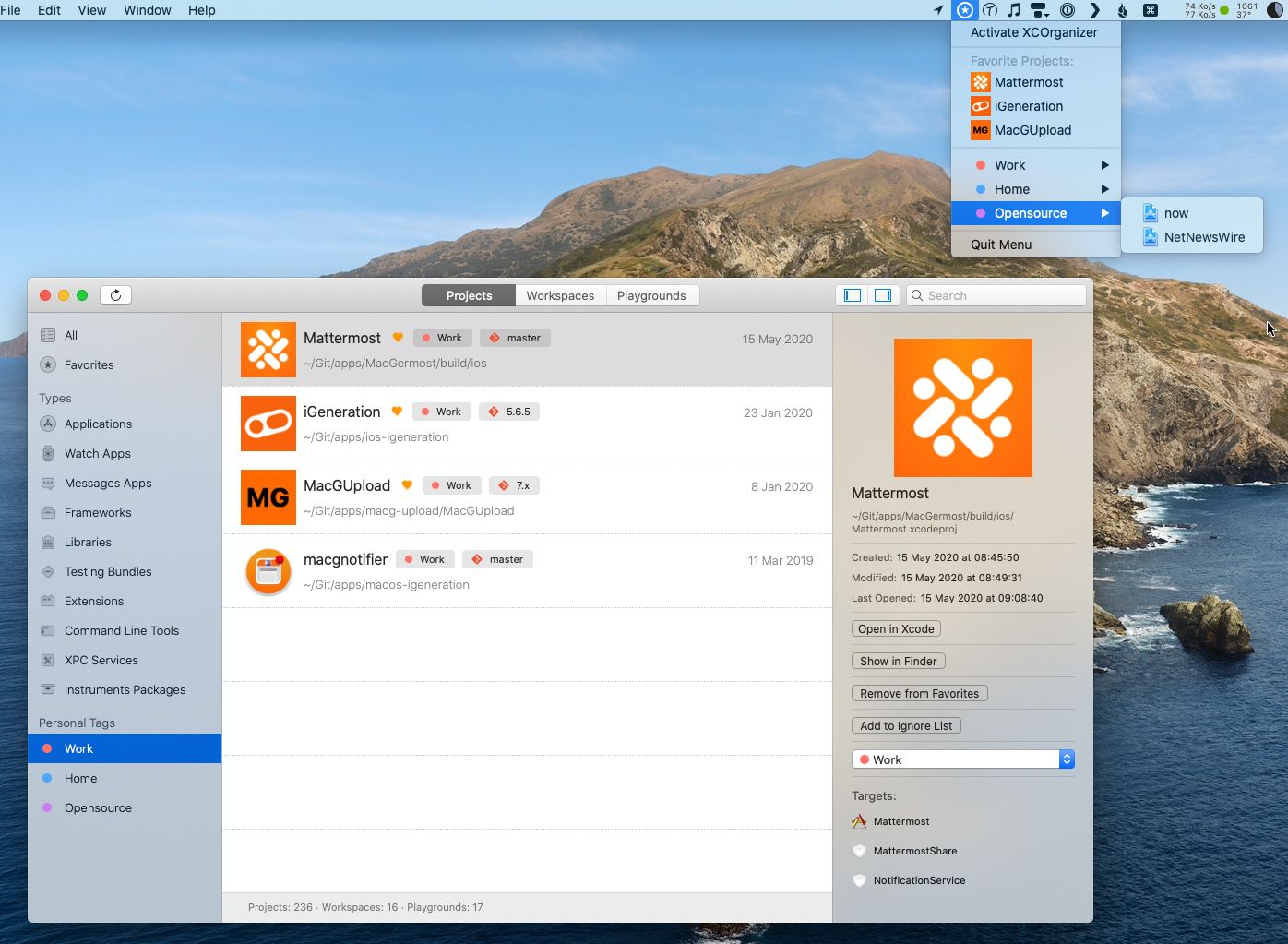
Task: Filter by the Applications type icon
Action: coord(48,424)
